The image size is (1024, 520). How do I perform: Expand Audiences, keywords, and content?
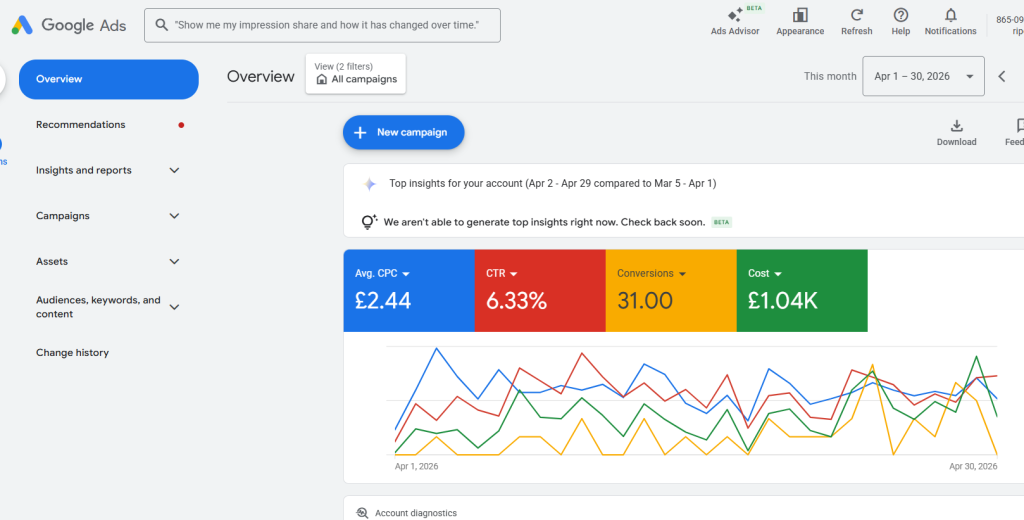174,307
